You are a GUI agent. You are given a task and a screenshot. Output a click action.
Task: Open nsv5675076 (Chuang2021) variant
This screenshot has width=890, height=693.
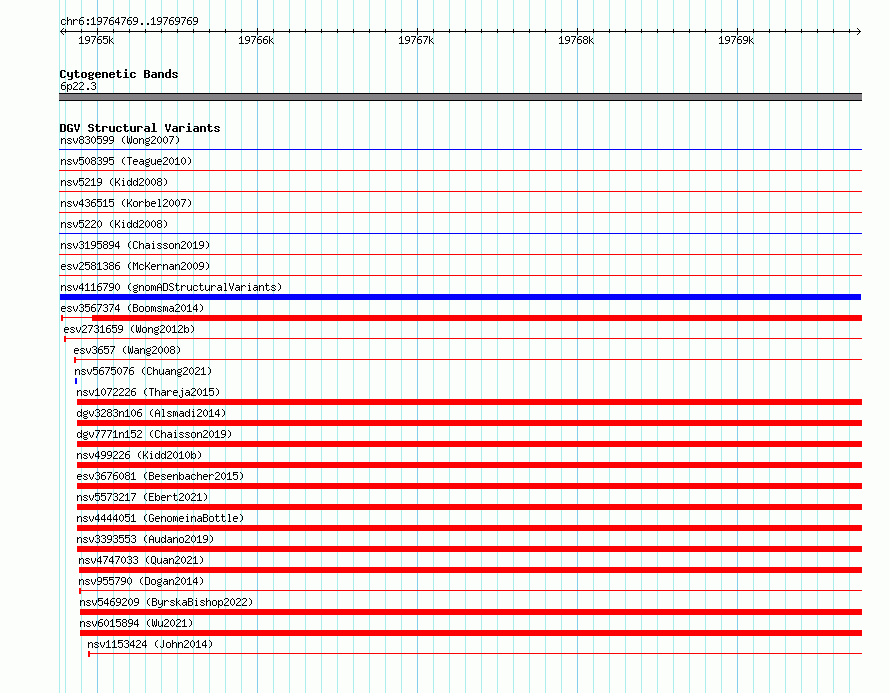coord(143,371)
